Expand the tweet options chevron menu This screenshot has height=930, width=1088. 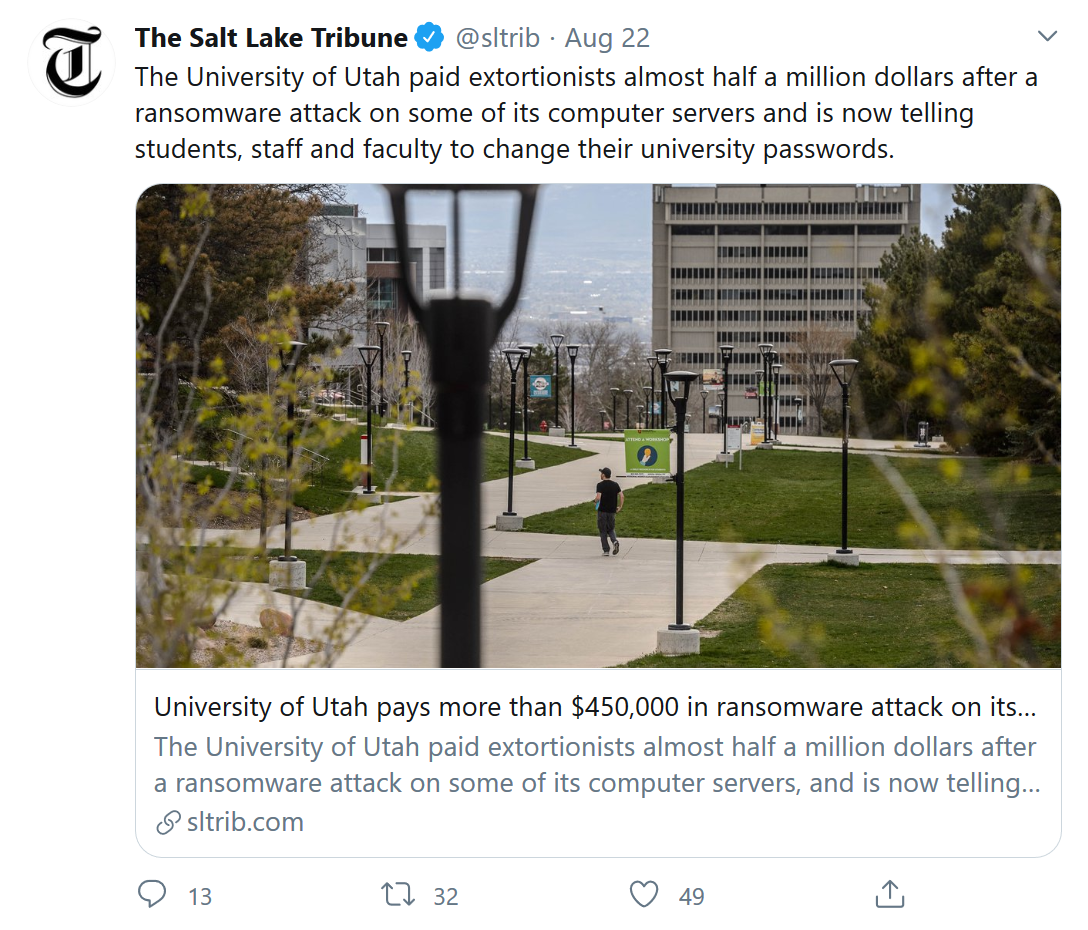pyautogui.click(x=1047, y=37)
